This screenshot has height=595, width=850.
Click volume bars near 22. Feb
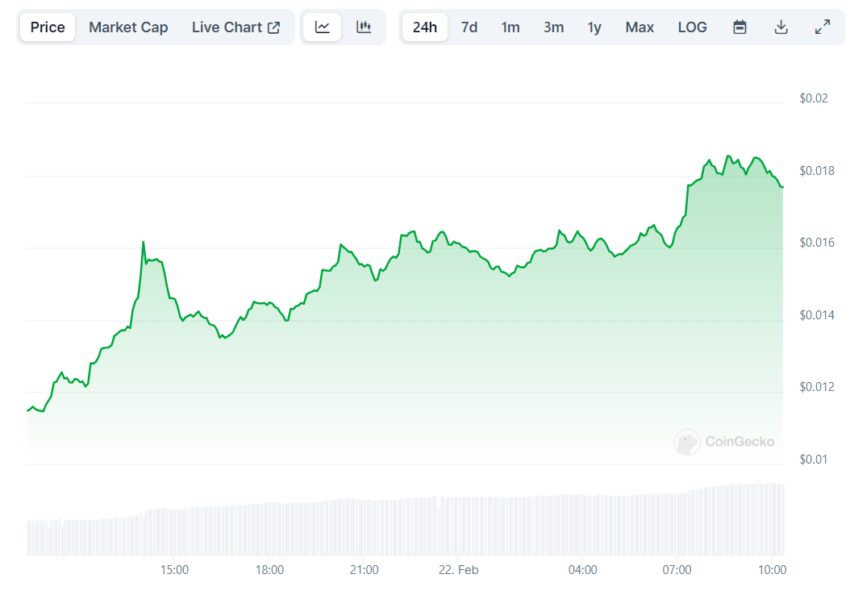[x=458, y=526]
